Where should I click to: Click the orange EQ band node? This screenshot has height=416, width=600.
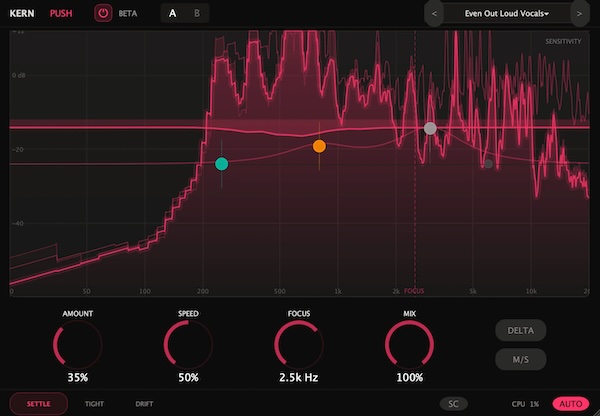(x=319, y=146)
